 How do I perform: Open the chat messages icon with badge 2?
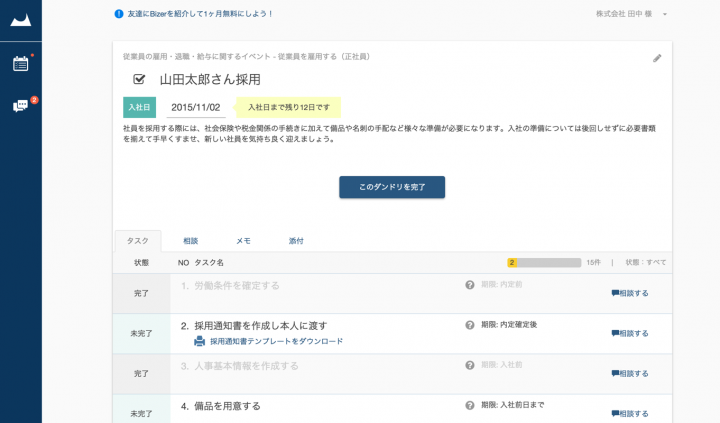pos(21,106)
